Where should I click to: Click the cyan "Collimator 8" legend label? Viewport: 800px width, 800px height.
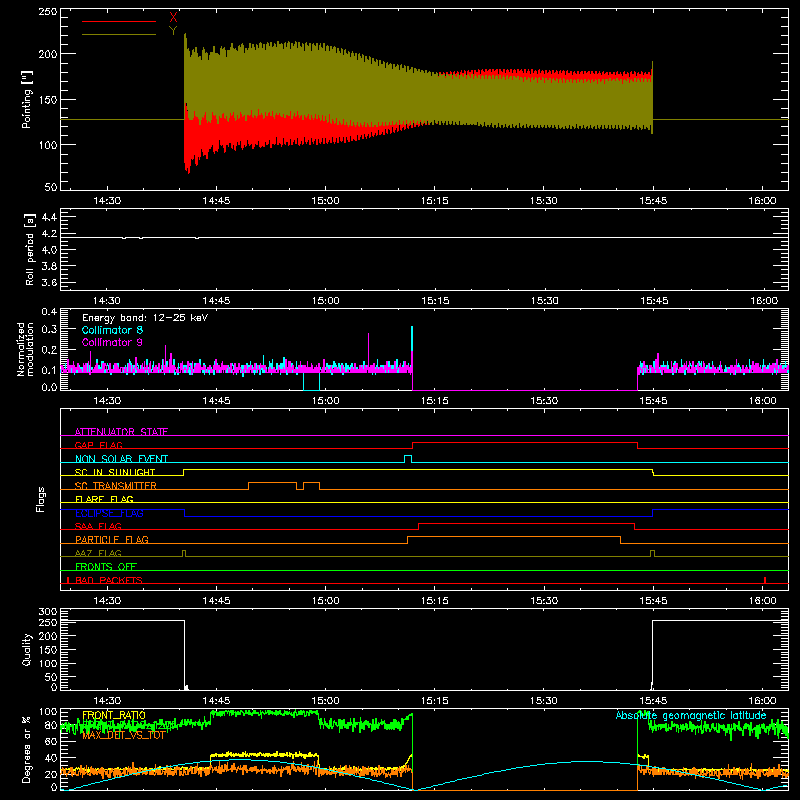coord(112,330)
